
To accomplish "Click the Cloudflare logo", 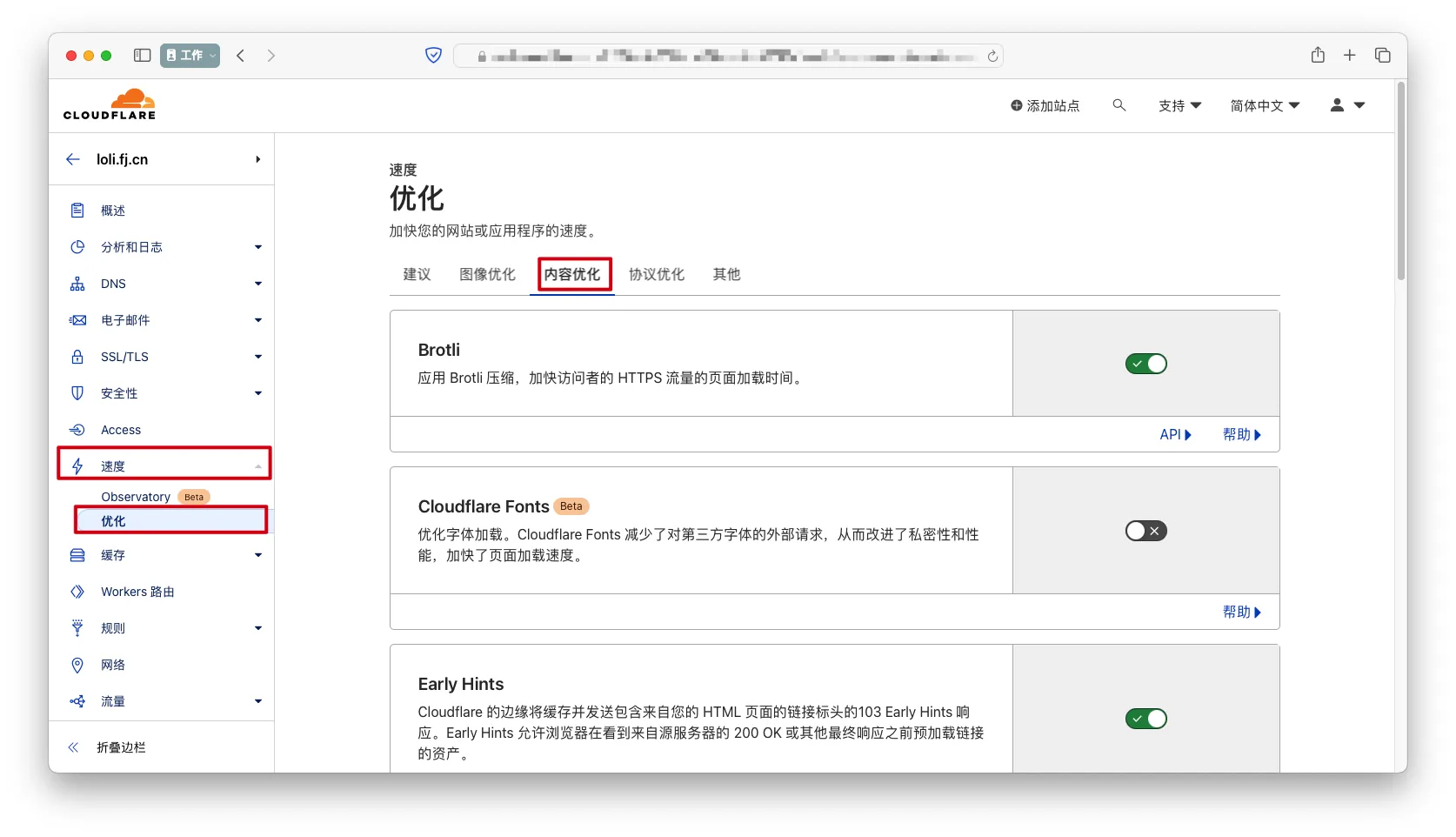I will click(x=110, y=104).
